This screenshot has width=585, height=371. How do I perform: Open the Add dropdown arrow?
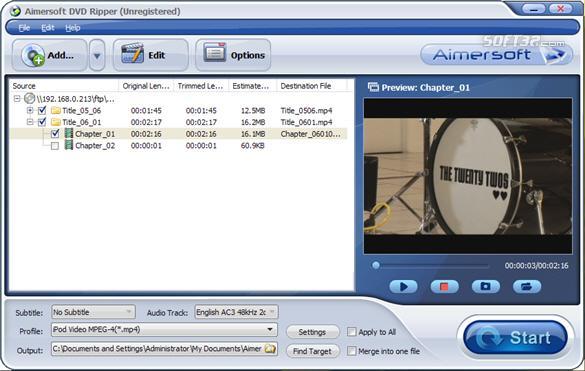coord(97,56)
